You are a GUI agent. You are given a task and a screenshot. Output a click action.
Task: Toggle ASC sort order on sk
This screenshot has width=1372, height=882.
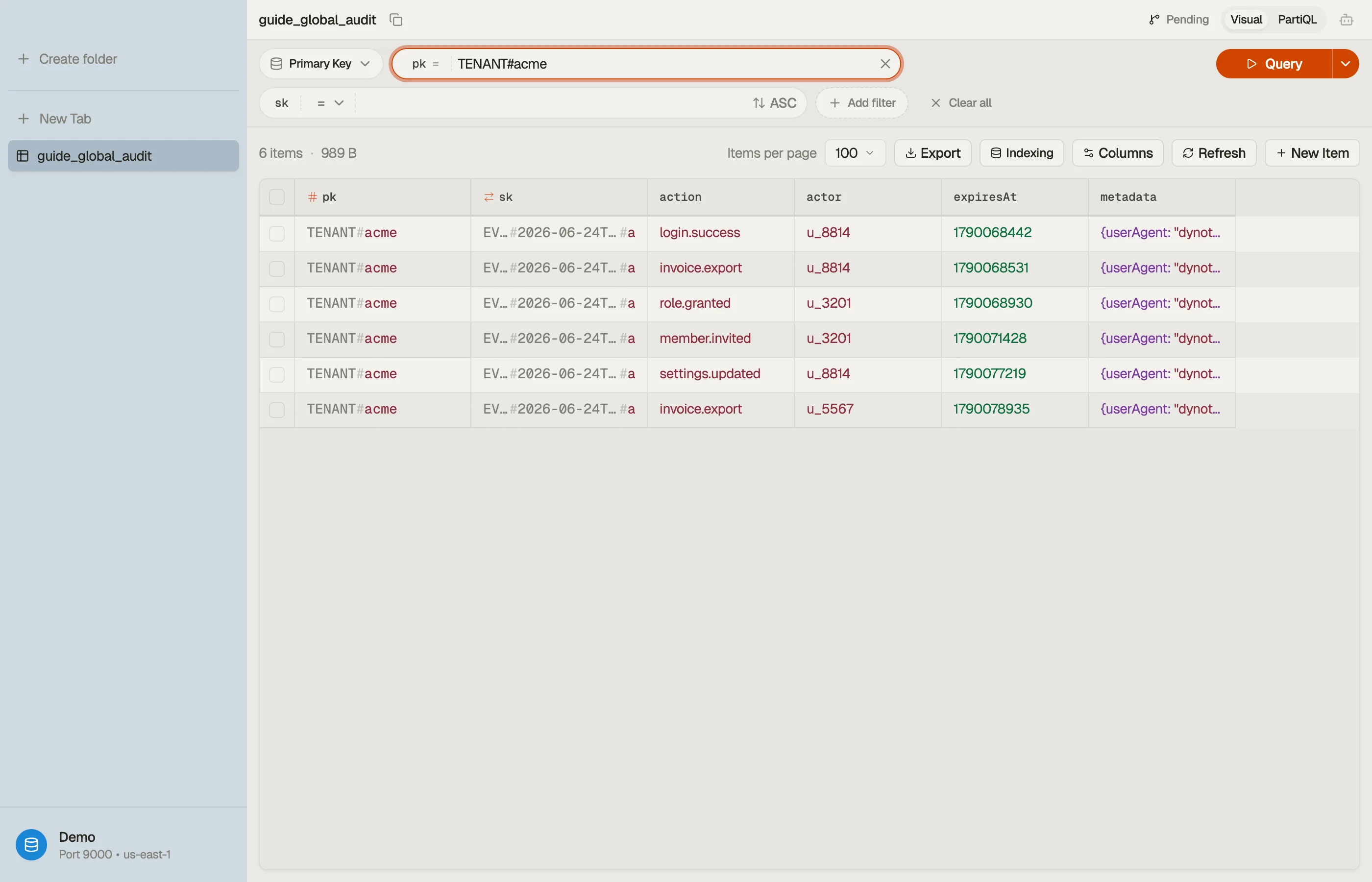774,103
